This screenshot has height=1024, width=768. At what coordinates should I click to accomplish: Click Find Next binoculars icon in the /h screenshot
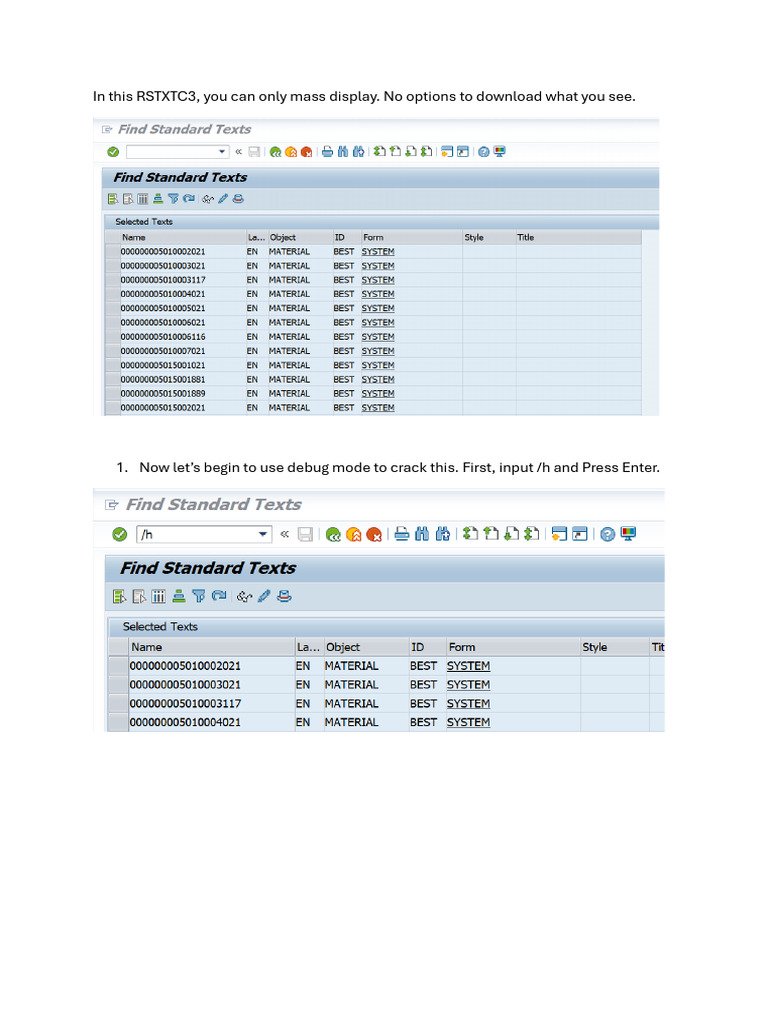click(x=443, y=534)
